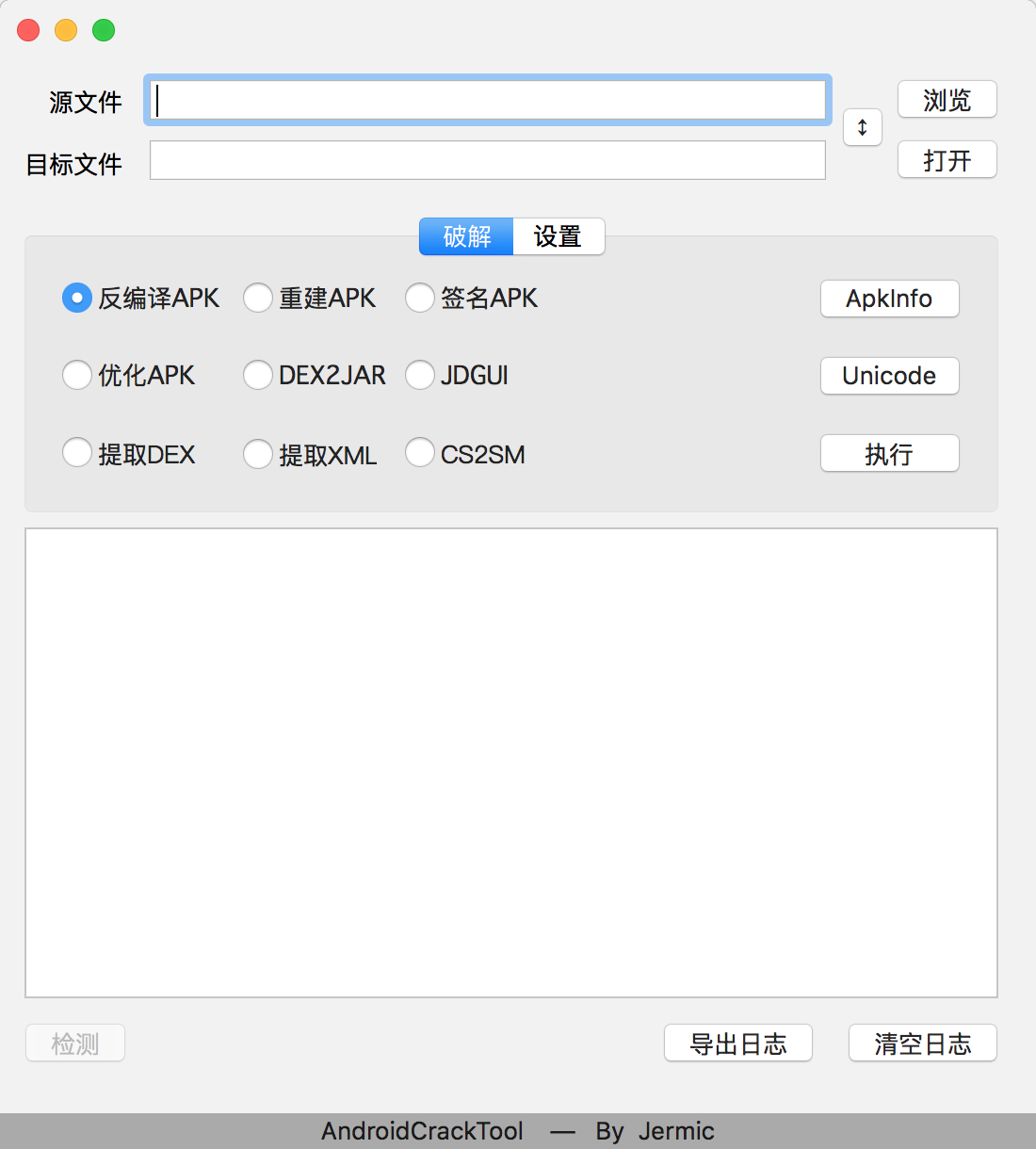
Task: Click the 打开 open button
Action: 947,160
